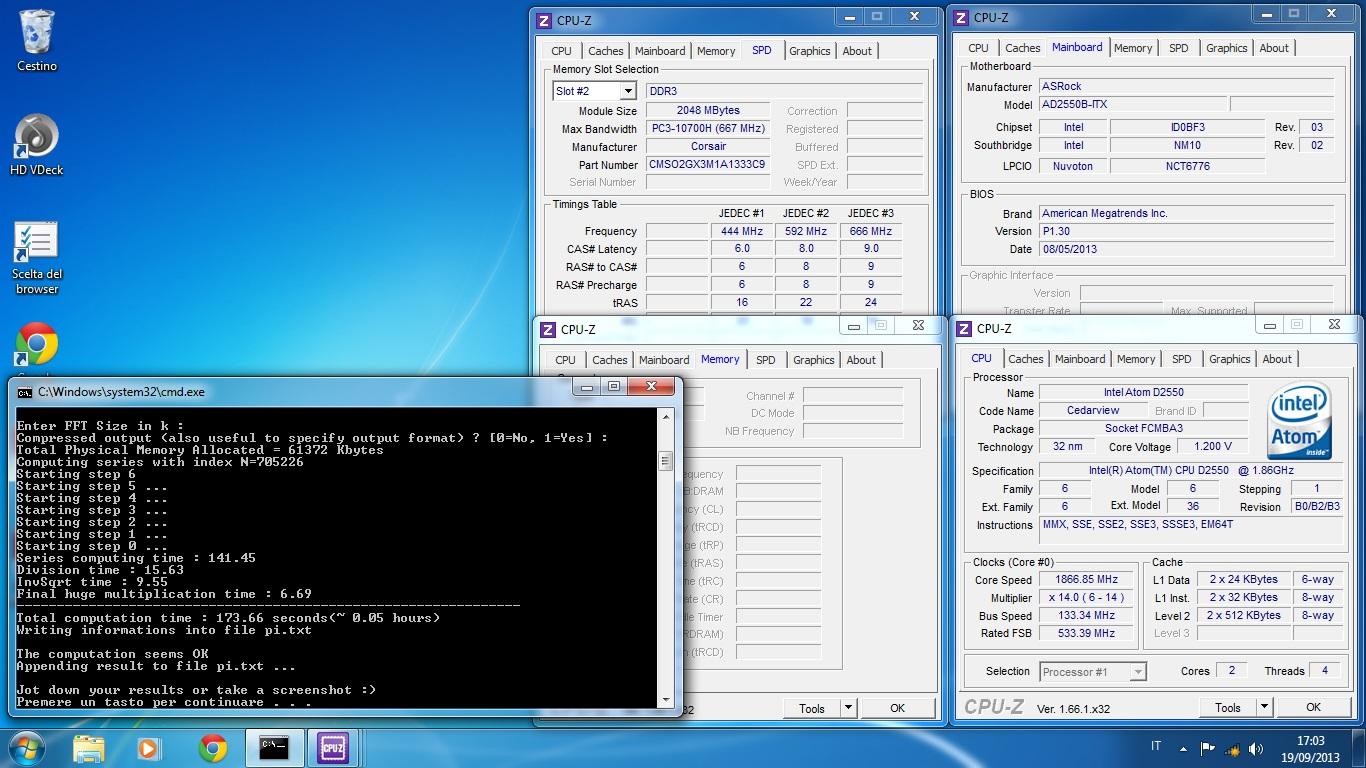Open the SPD tab in the Mainboard window
The image size is (1366, 768).
(1179, 48)
